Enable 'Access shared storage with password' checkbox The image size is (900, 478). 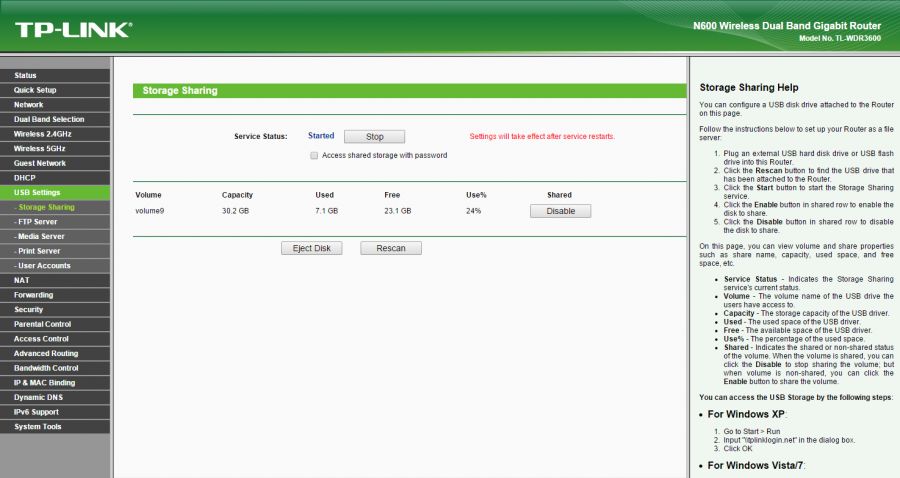[314, 155]
